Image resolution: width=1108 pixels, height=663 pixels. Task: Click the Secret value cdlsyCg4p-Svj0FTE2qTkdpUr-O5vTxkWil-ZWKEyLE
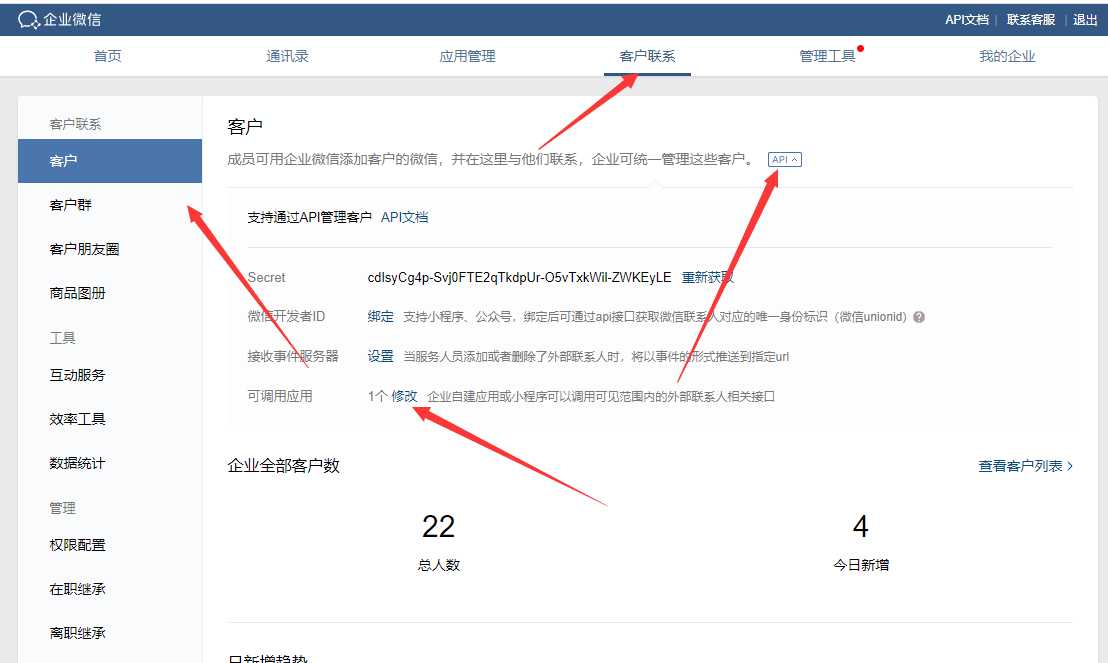pos(519,278)
